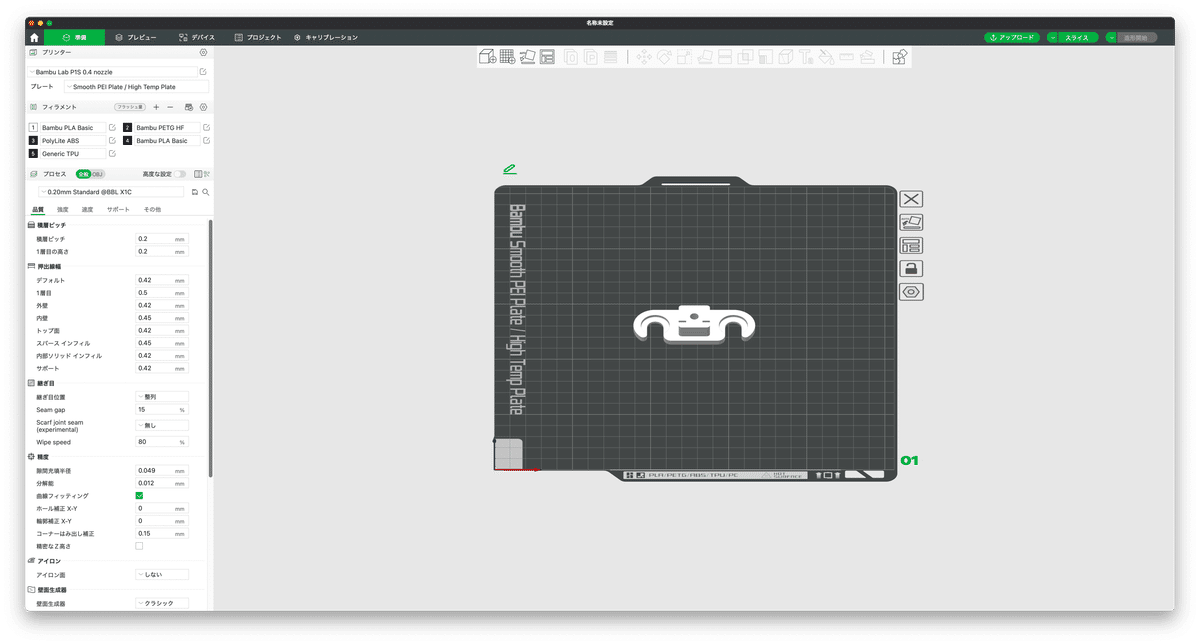Click the plate's arrange icon
Image resolution: width=1200 pixels, height=644 pixels.
[912, 245]
